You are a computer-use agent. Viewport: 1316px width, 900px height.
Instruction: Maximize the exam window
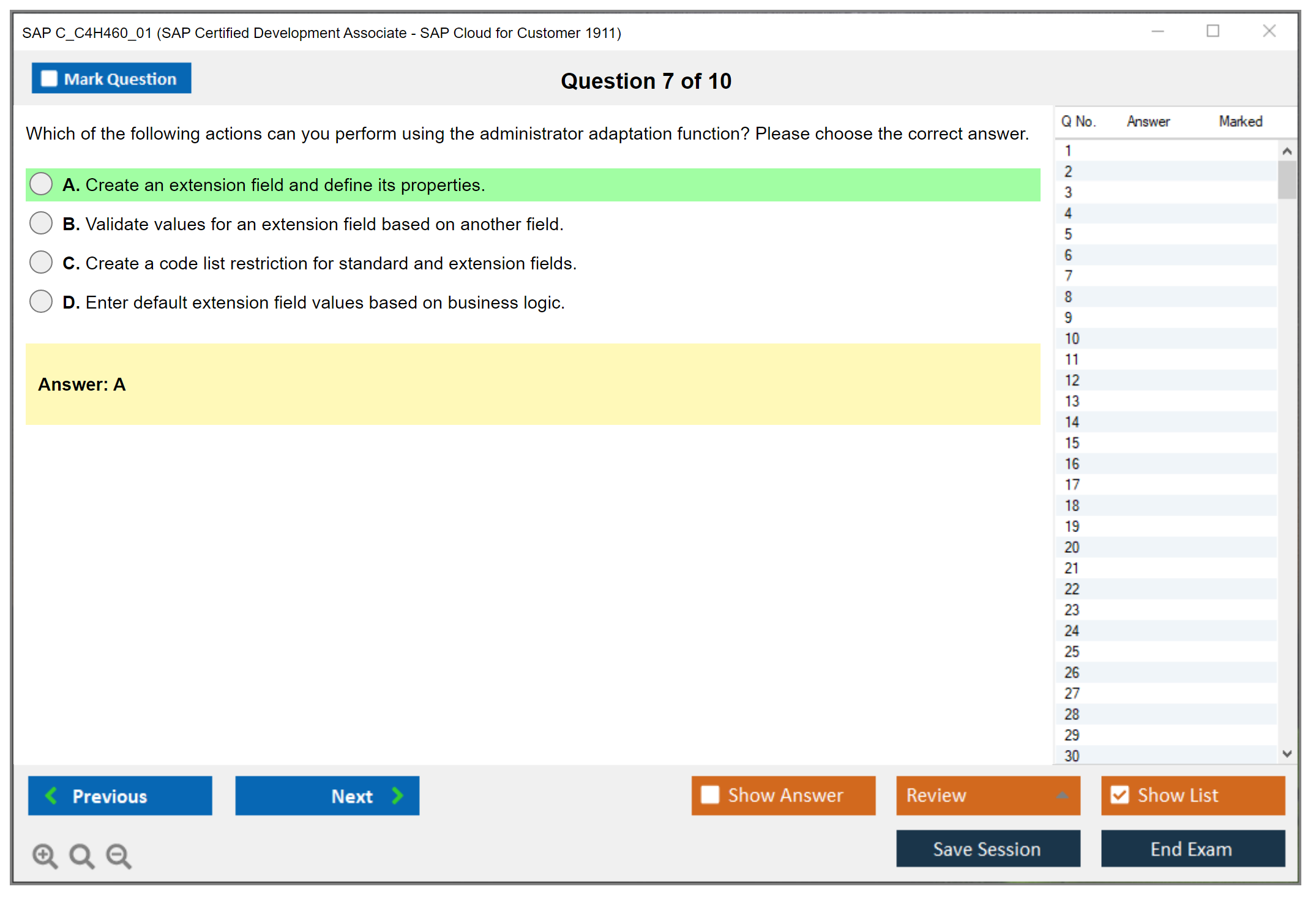coord(1213,31)
